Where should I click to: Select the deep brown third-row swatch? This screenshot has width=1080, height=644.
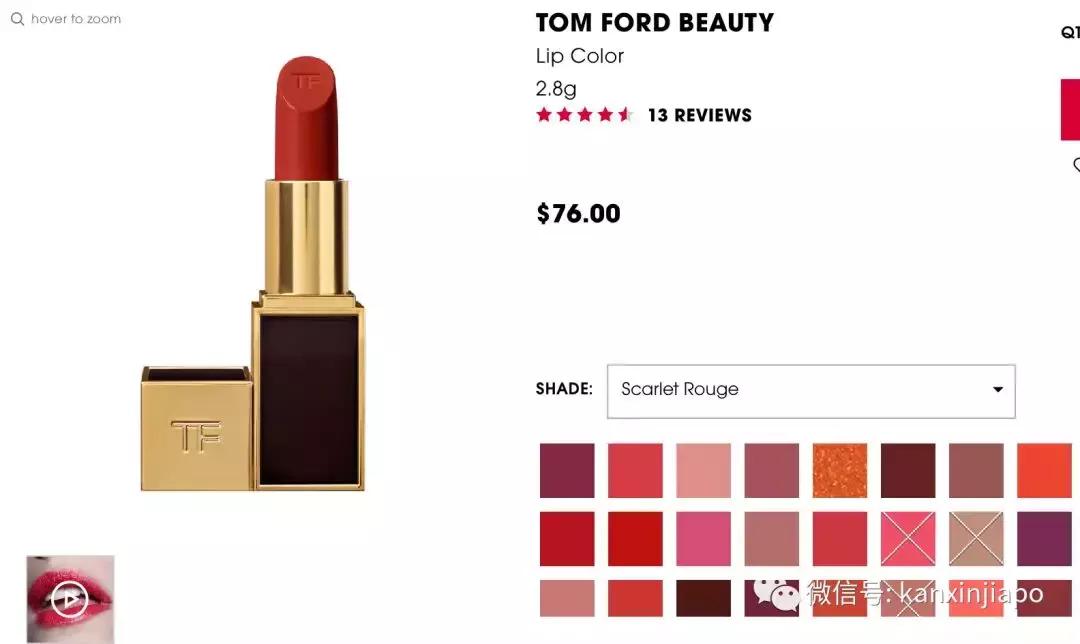[x=703, y=598]
